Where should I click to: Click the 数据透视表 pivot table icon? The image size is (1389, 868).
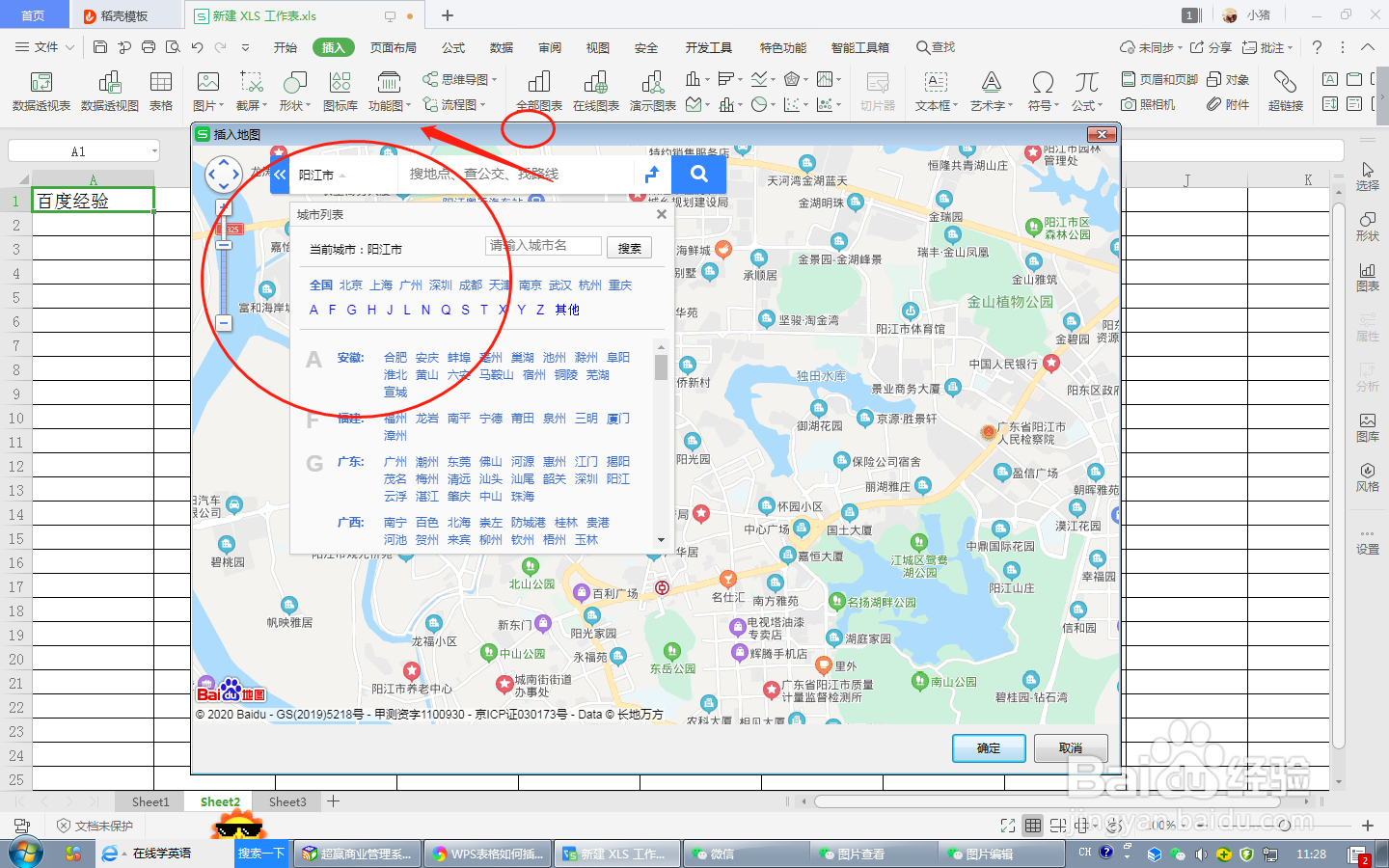pyautogui.click(x=41, y=82)
